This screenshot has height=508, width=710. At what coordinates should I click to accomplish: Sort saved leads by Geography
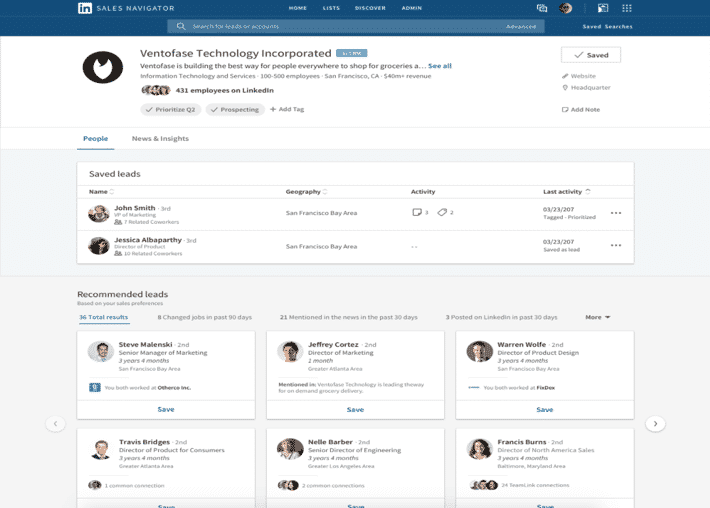(x=307, y=192)
